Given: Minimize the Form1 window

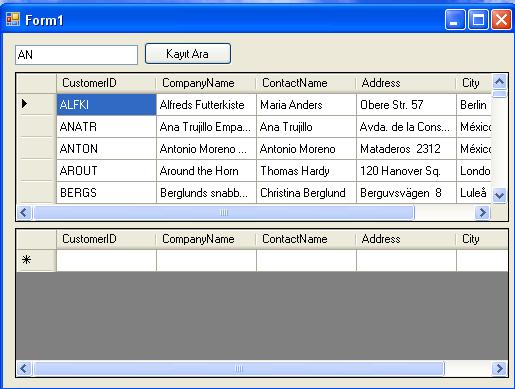Looking at the screenshot, I should 455,20.
